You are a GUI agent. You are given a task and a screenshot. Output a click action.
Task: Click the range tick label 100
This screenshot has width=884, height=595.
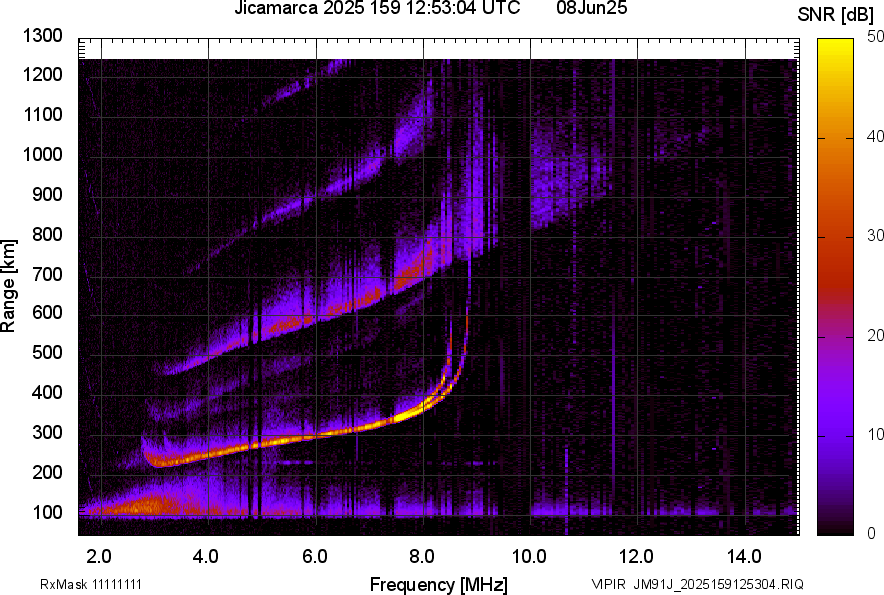point(47,512)
